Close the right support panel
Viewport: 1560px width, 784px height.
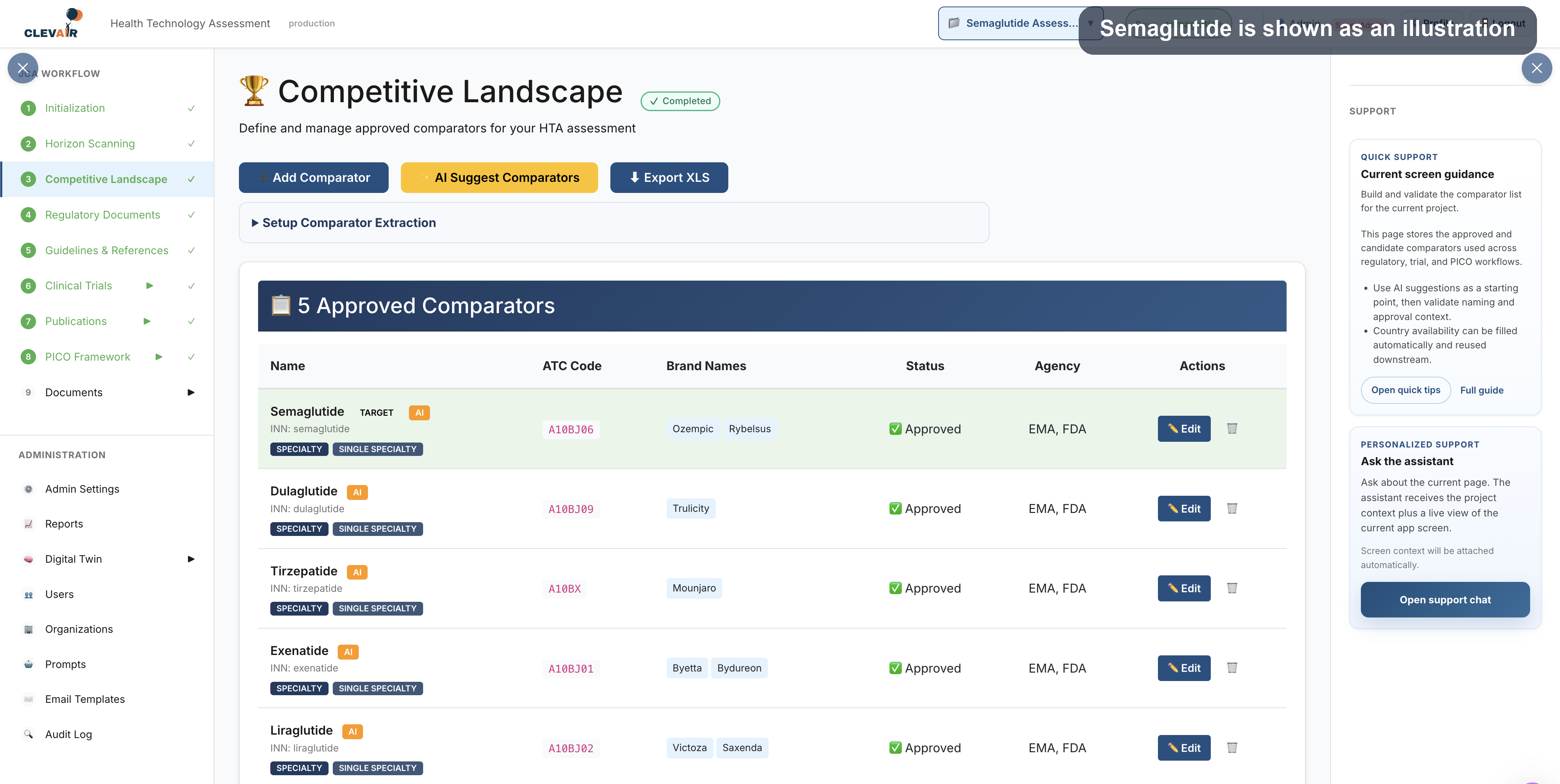1536,68
